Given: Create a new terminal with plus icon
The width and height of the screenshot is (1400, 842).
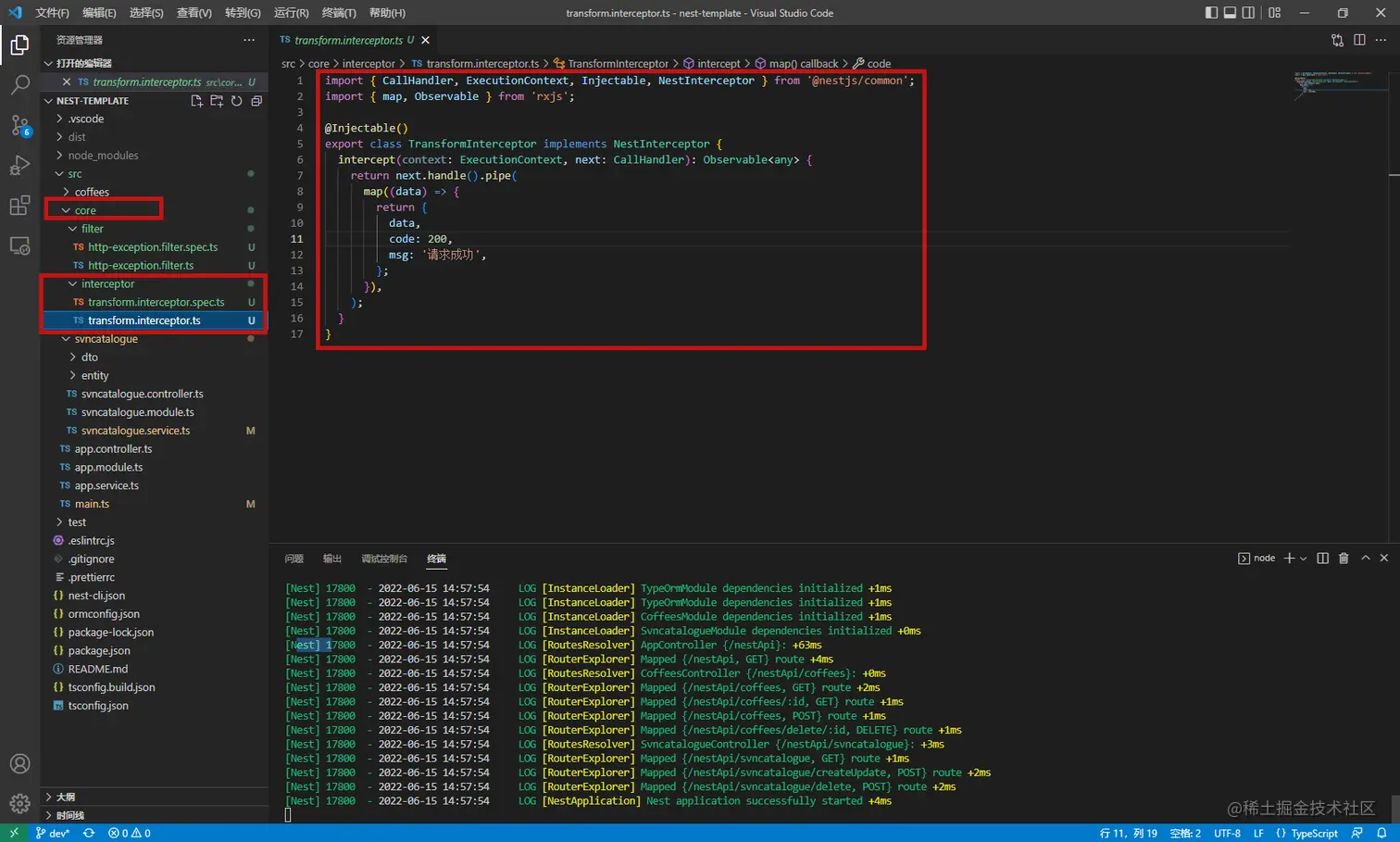Looking at the screenshot, I should coord(1289,558).
